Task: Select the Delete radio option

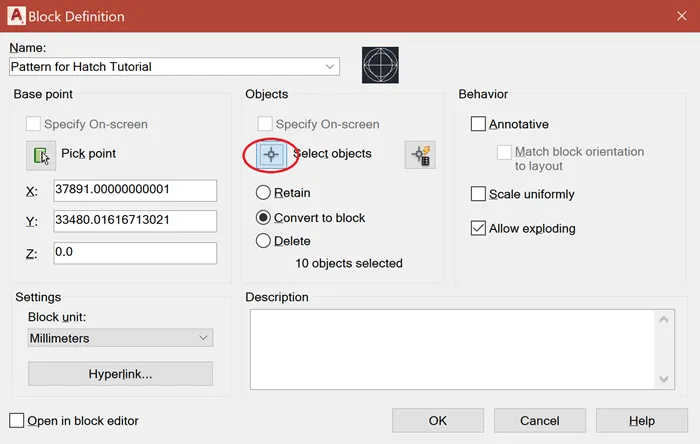Action: point(263,241)
